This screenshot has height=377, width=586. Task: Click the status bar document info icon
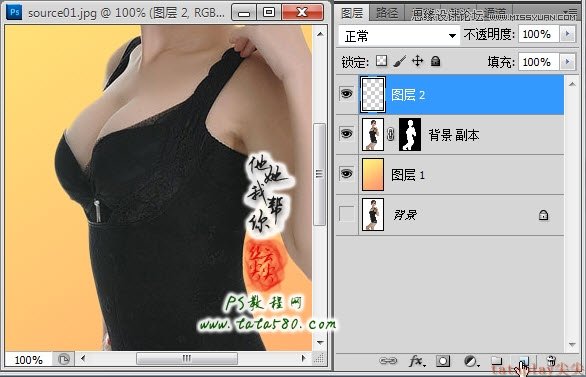point(63,359)
